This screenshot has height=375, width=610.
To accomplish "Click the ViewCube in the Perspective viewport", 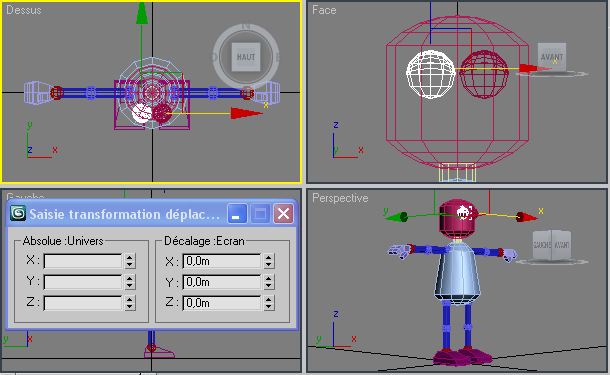I will pyautogui.click(x=552, y=245).
